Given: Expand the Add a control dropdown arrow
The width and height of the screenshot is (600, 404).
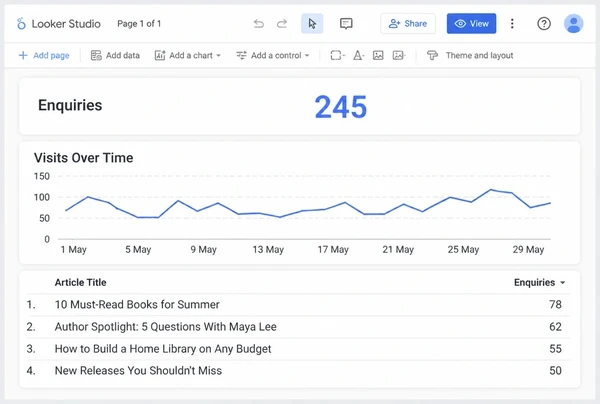Looking at the screenshot, I should (307, 55).
